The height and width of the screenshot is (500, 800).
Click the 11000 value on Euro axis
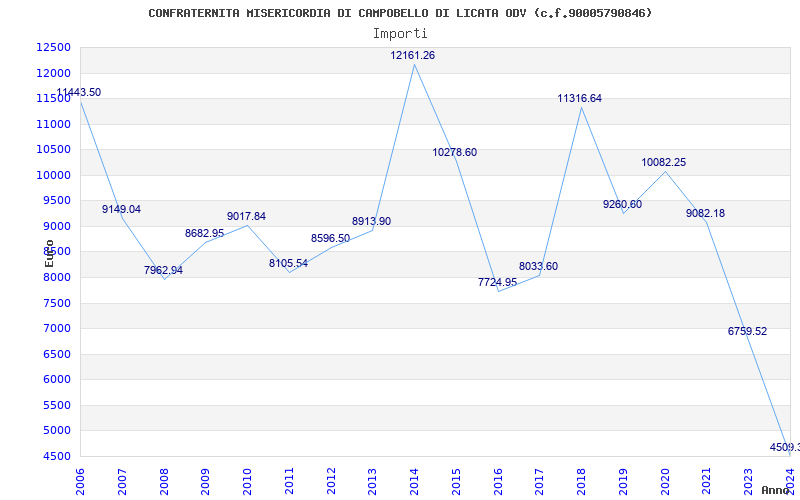coord(53,124)
